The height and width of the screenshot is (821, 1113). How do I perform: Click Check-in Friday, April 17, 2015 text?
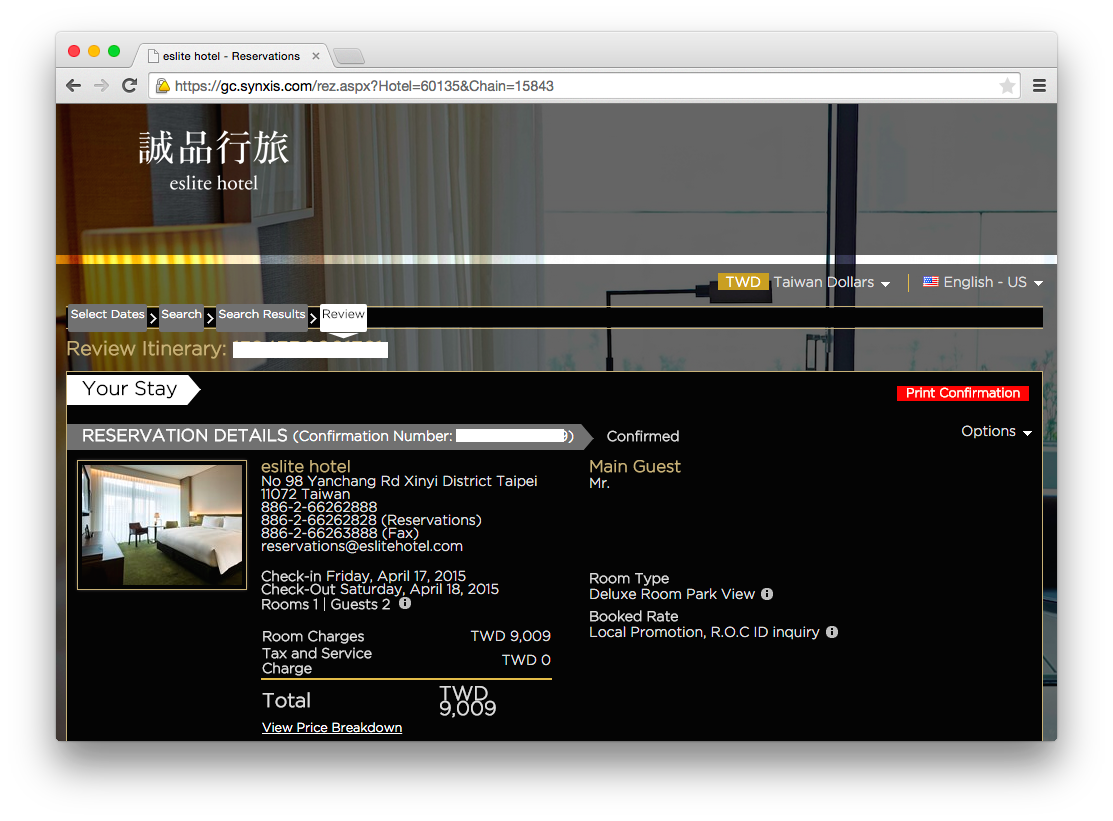click(x=363, y=575)
